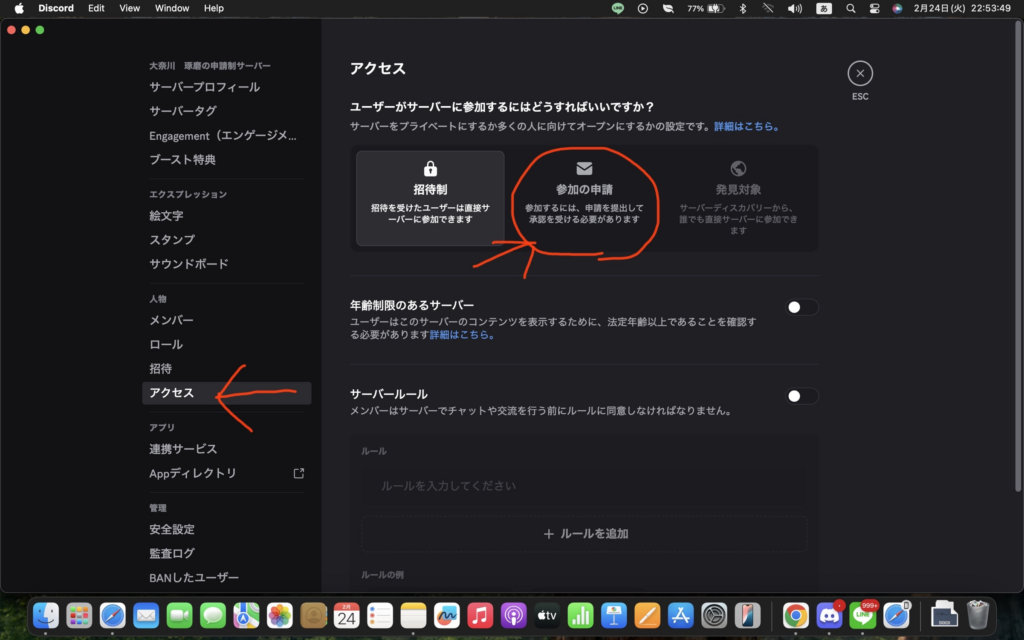Click the volume icon in menu bar
Viewport: 1024px width, 640px height.
[x=795, y=8]
